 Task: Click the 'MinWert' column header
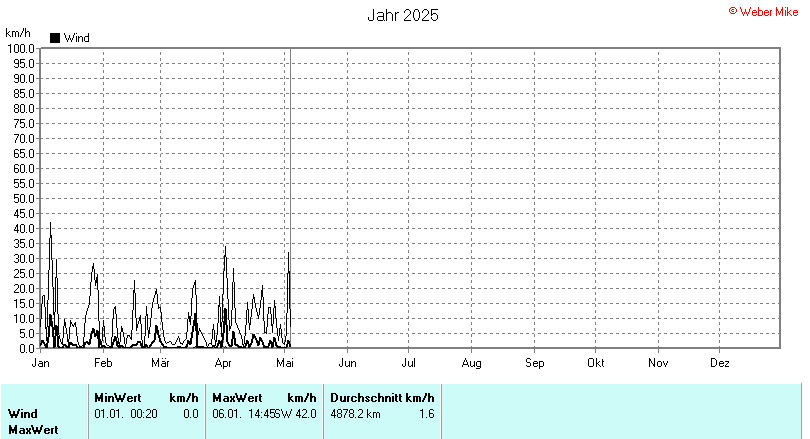(118, 398)
